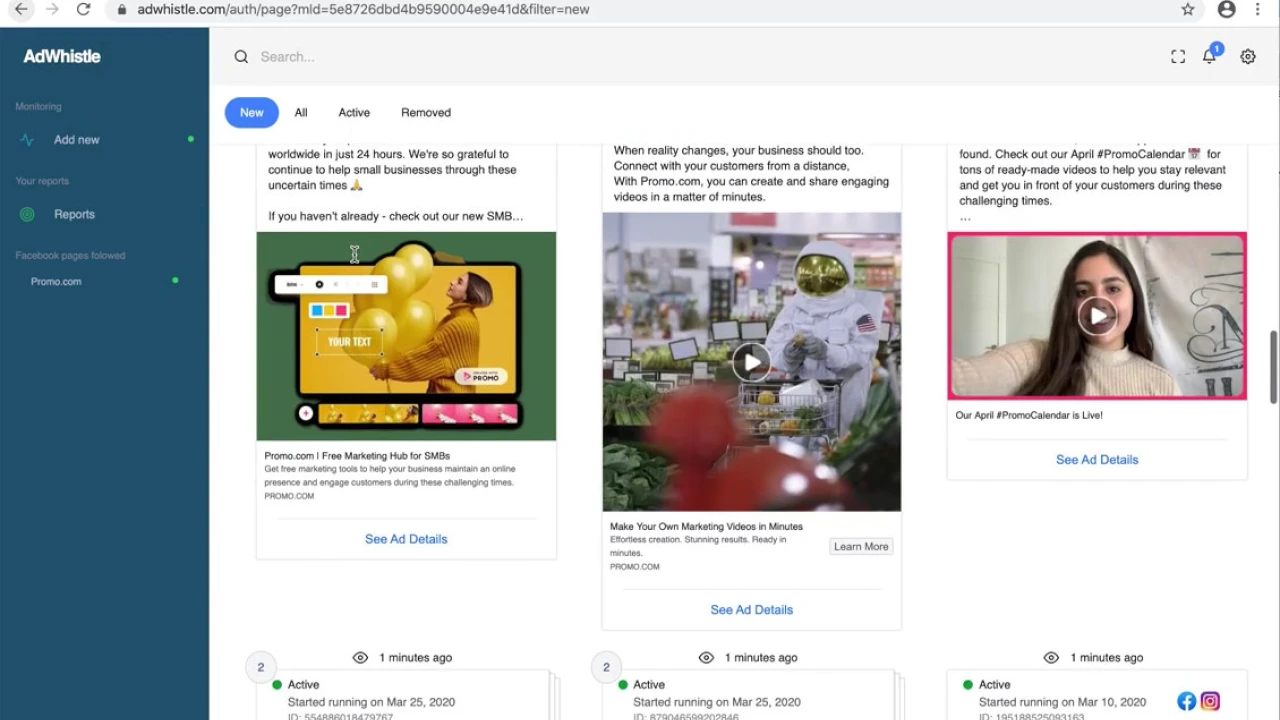Click the AdWhistle logo
This screenshot has width=1280, height=720.
coord(62,56)
